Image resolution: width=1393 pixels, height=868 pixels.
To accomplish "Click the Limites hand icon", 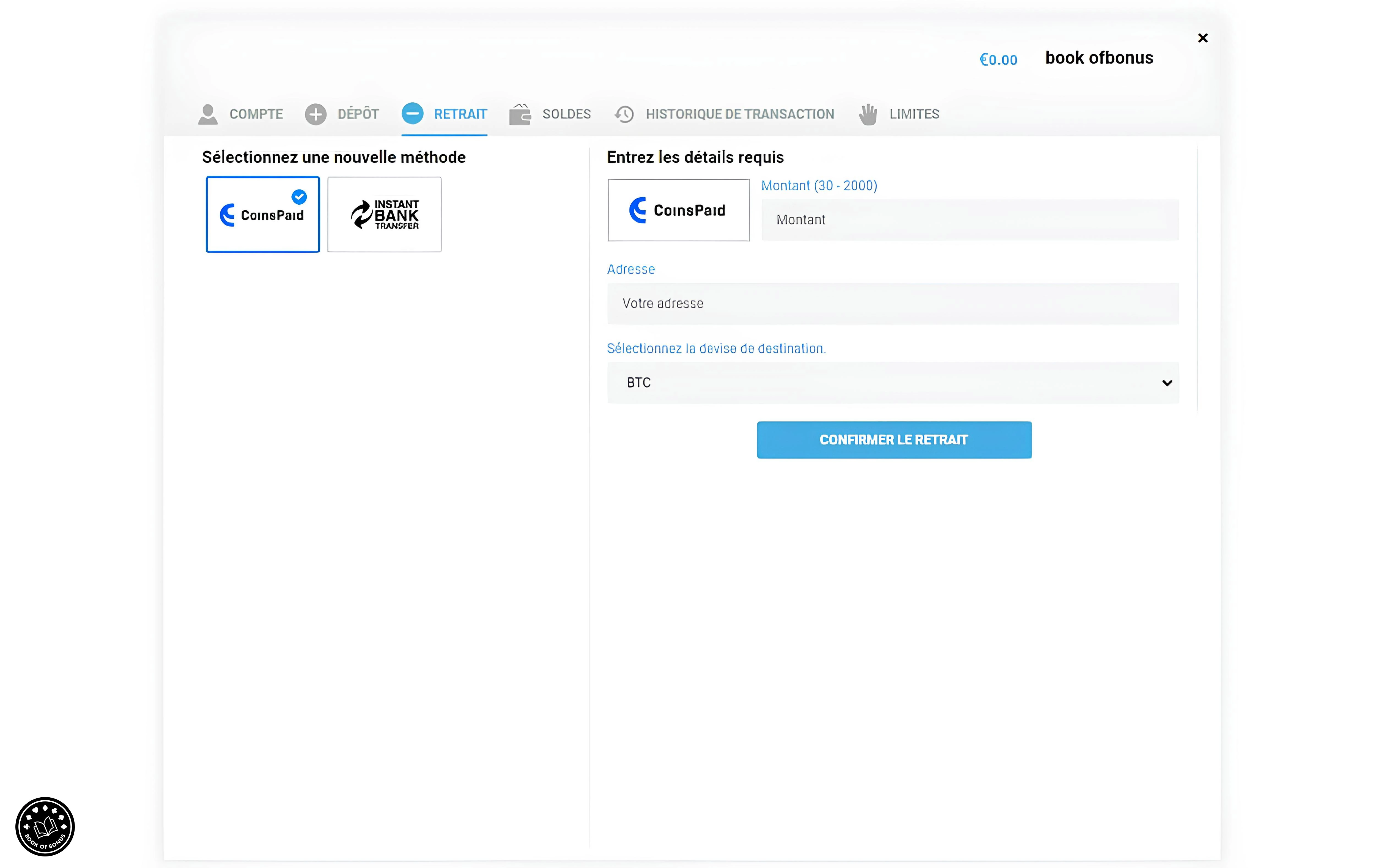I will coord(868,114).
